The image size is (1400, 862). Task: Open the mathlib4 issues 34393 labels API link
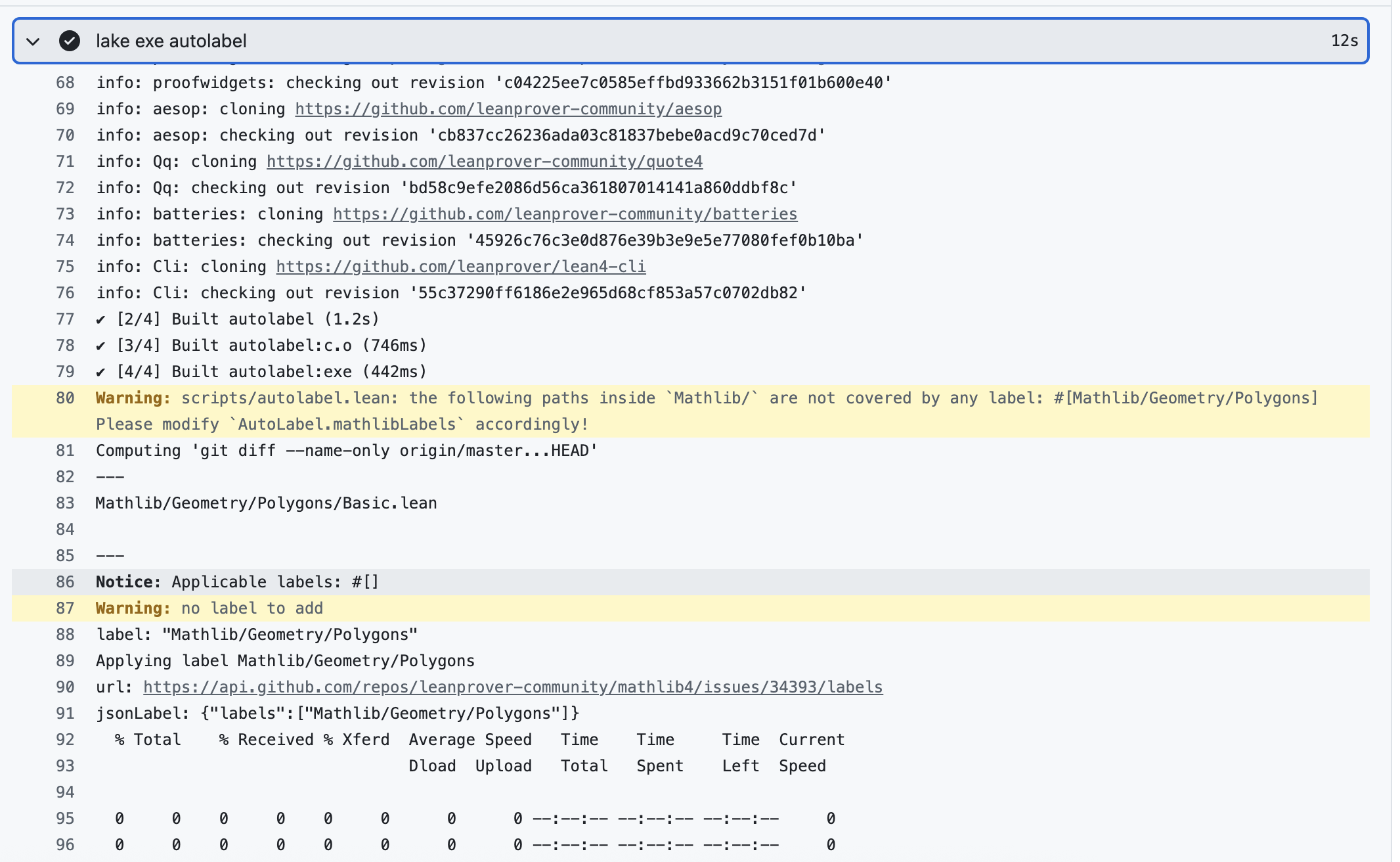pyautogui.click(x=513, y=687)
